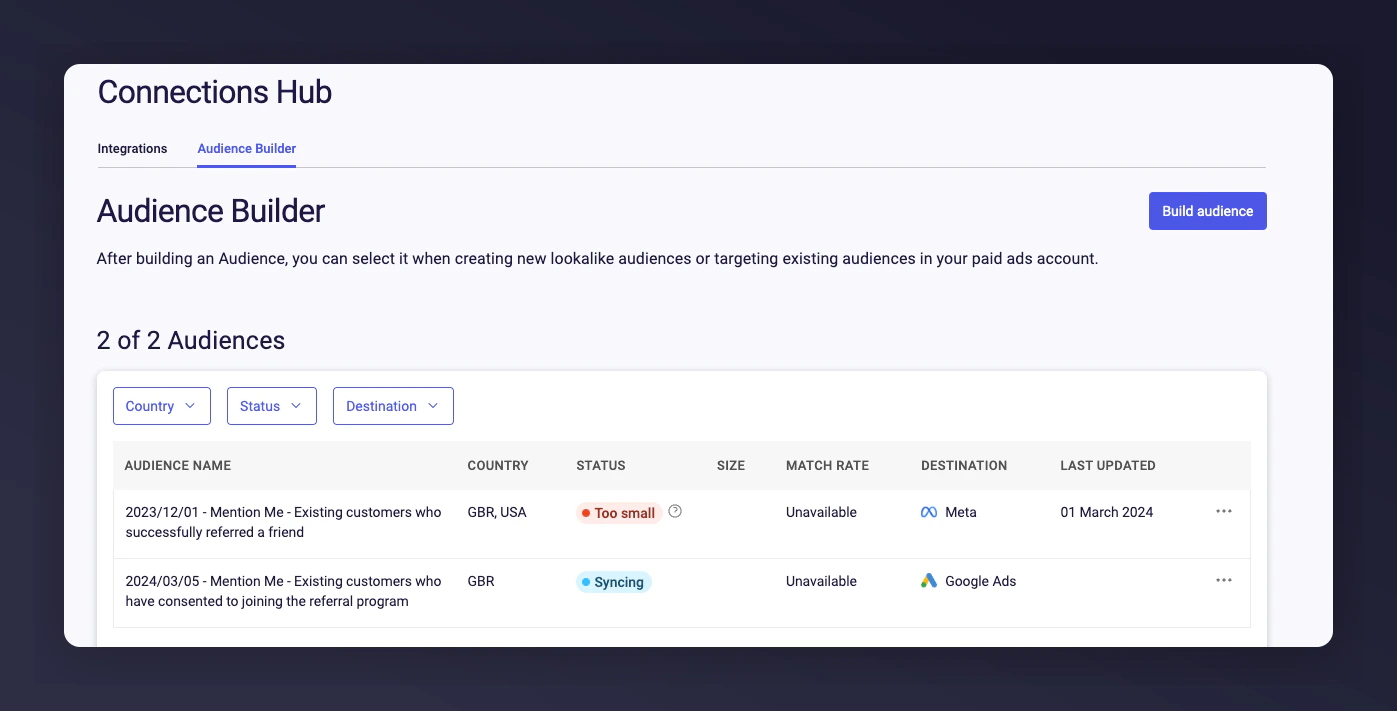Expand the Destination filter dropdown
The width and height of the screenshot is (1397, 711).
pos(393,406)
